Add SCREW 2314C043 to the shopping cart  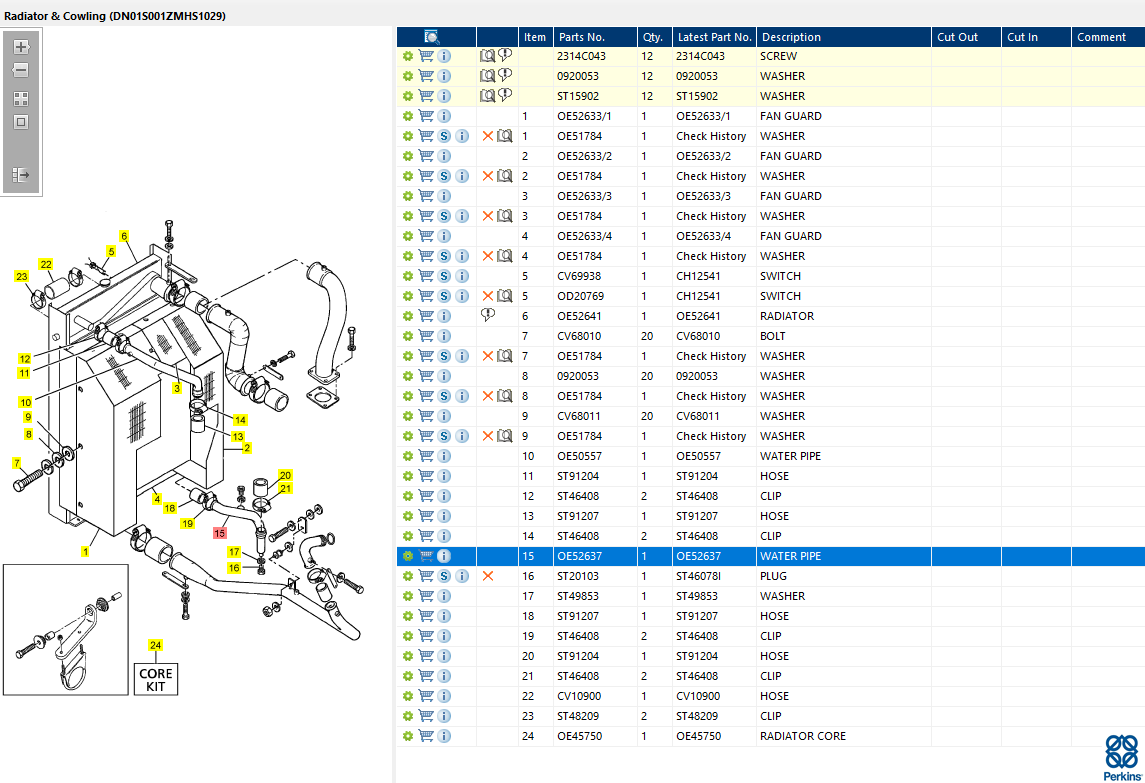426,56
